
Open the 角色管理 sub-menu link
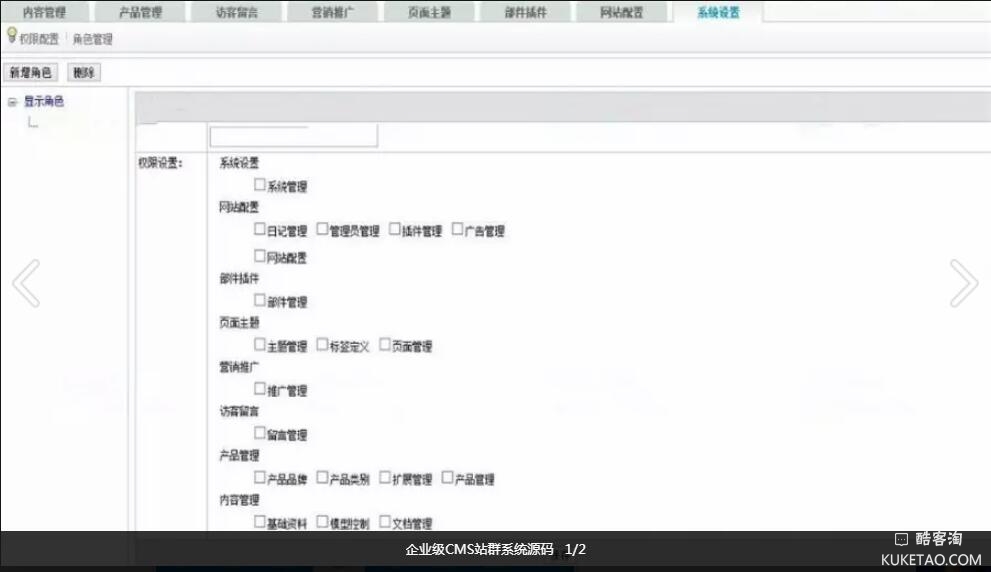[x=92, y=39]
